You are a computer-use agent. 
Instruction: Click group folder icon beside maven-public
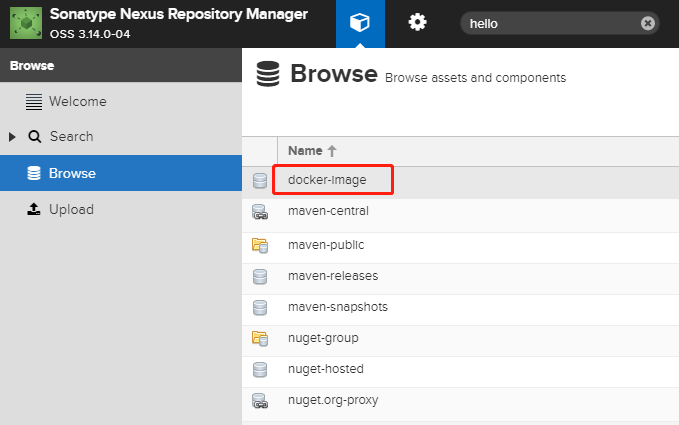(260, 246)
